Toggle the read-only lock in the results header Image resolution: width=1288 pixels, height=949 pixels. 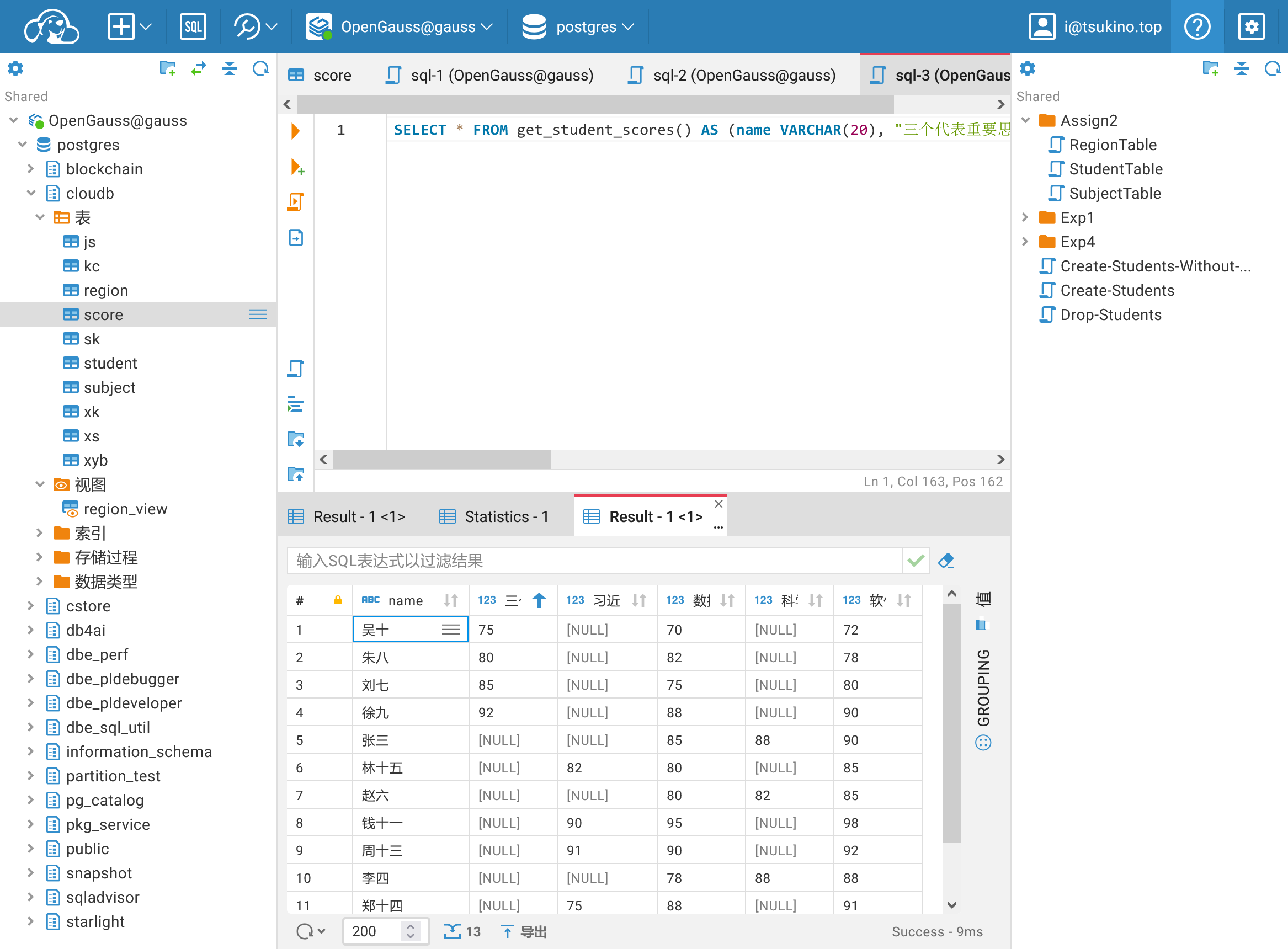click(338, 600)
